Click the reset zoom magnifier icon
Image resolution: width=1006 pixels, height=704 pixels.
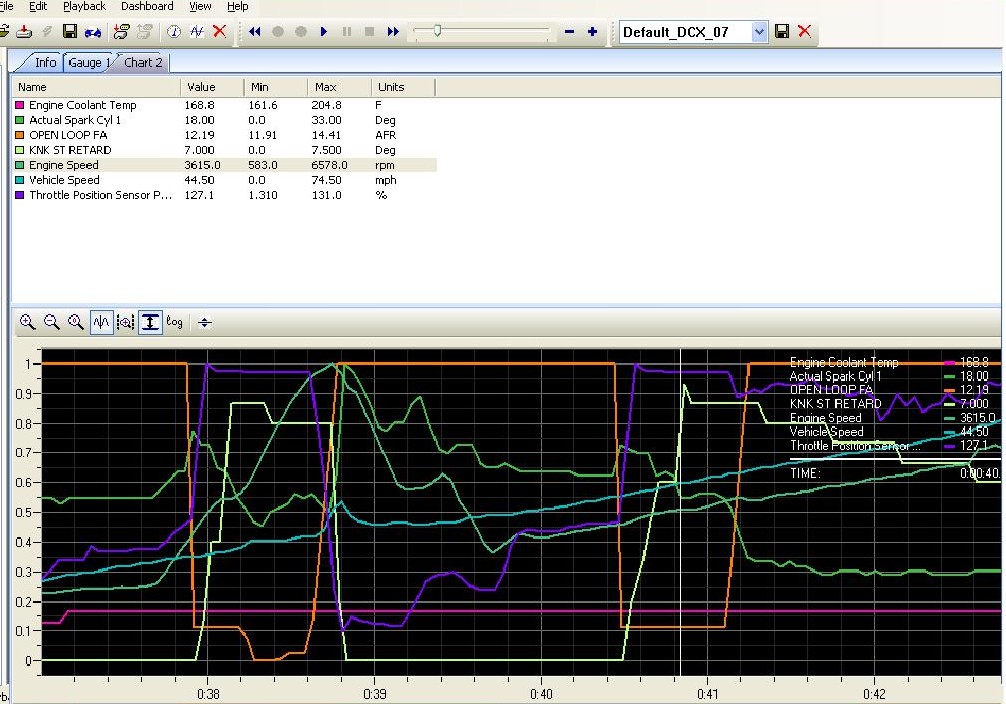(x=76, y=322)
